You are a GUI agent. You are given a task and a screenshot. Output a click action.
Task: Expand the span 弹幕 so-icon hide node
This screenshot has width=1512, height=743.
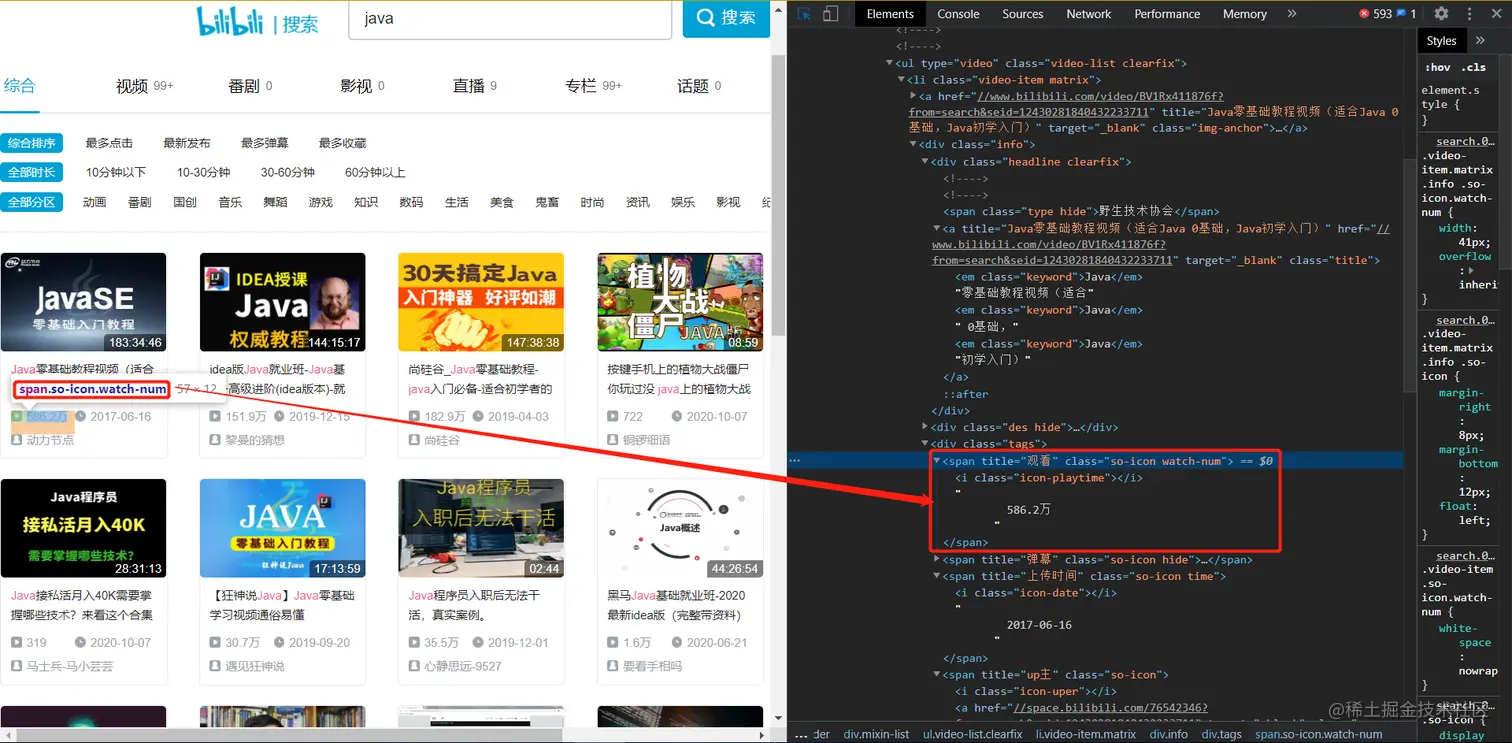click(x=937, y=560)
